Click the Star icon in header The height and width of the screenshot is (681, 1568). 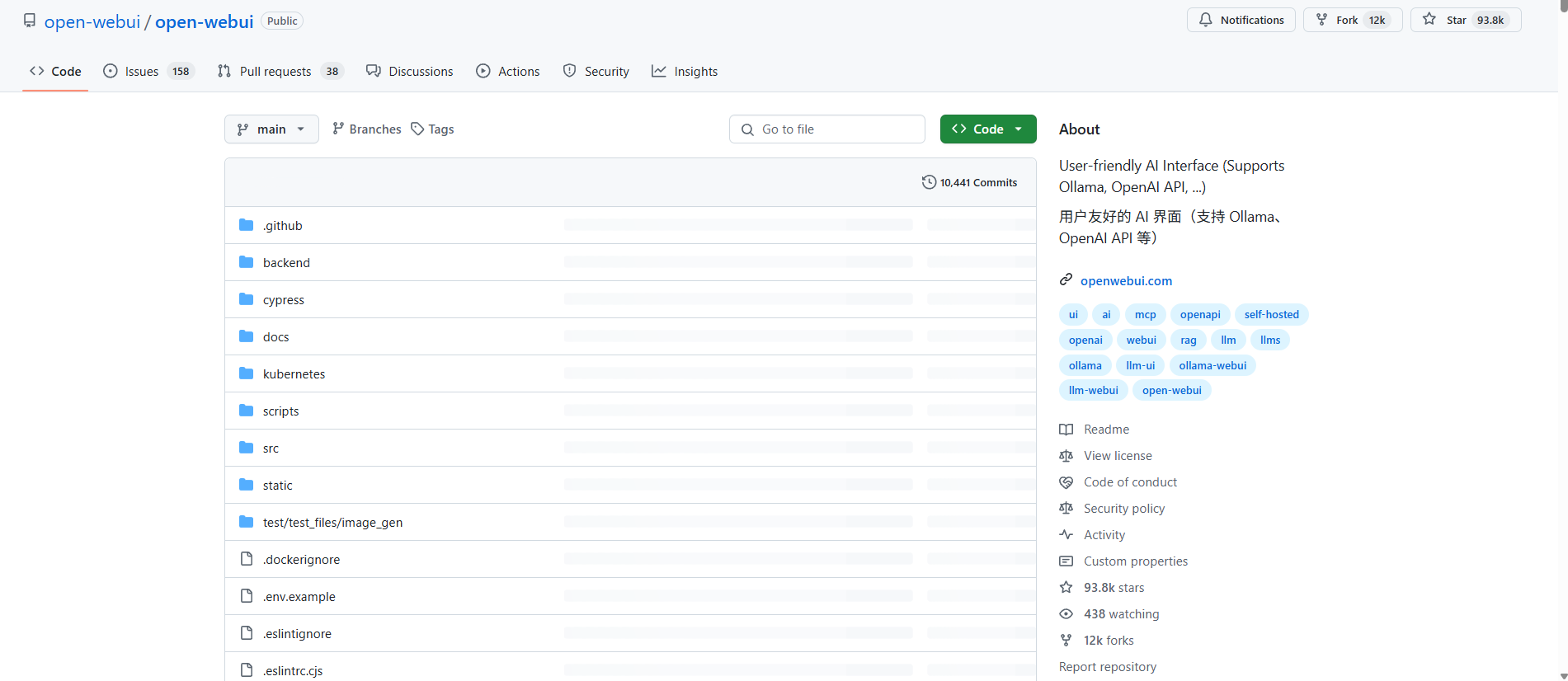[1429, 19]
